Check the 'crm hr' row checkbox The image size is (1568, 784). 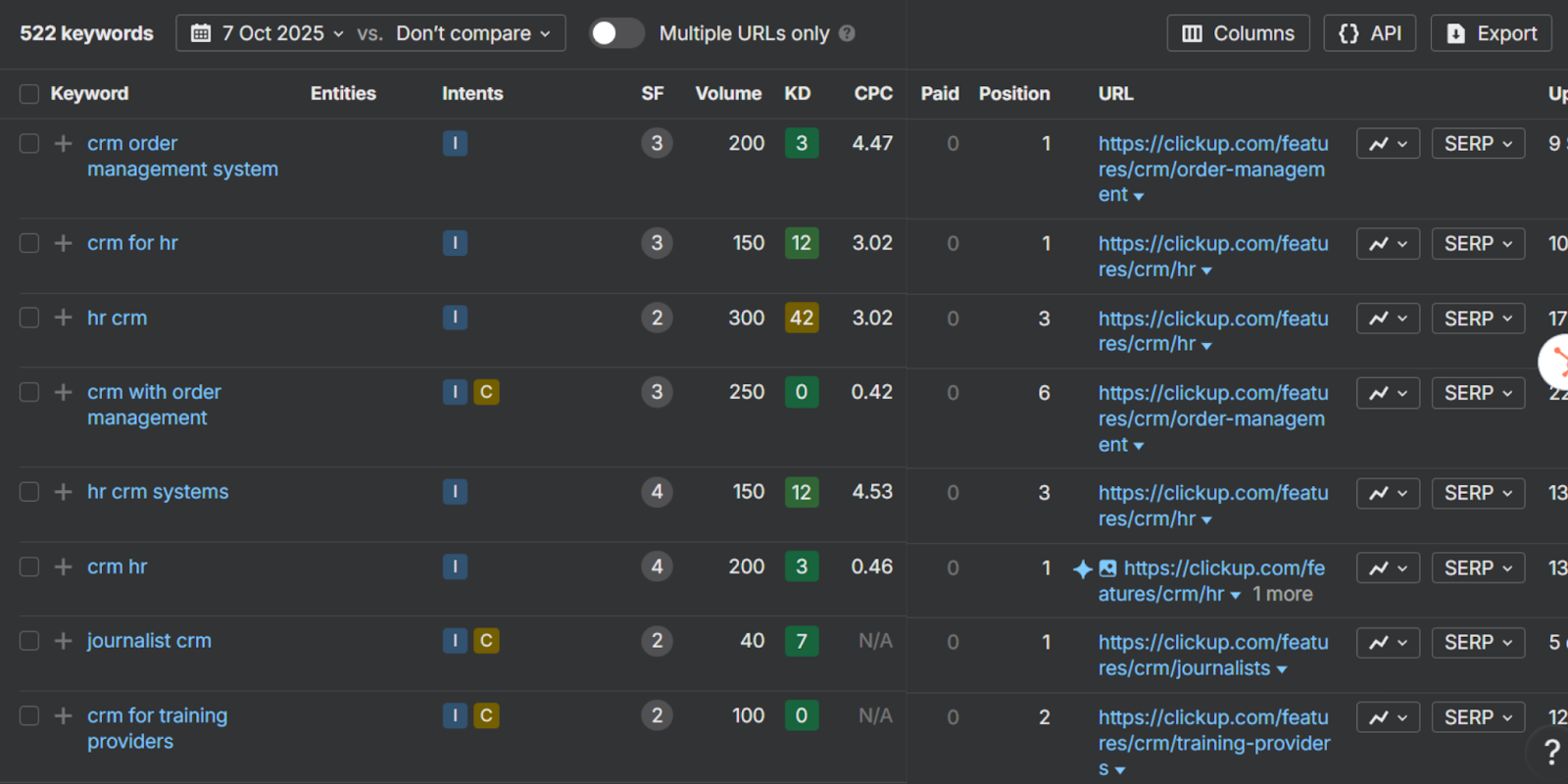[29, 566]
